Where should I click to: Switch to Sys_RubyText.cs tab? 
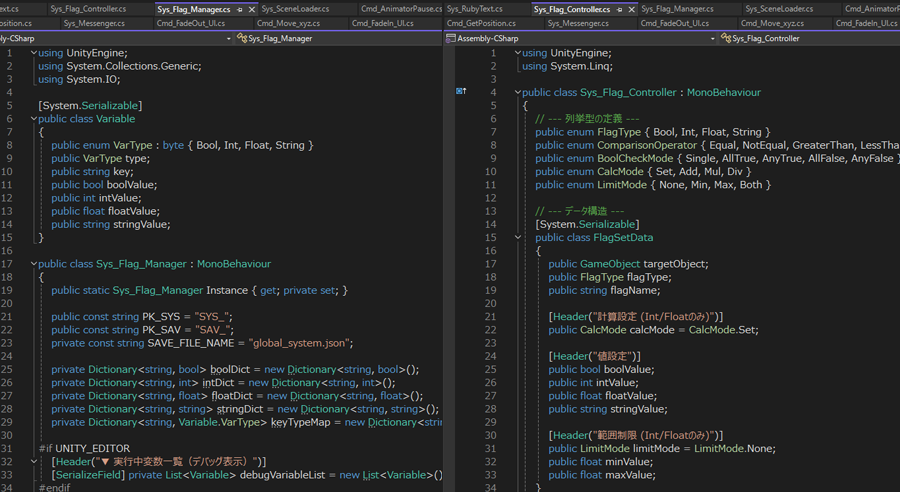pos(474,9)
